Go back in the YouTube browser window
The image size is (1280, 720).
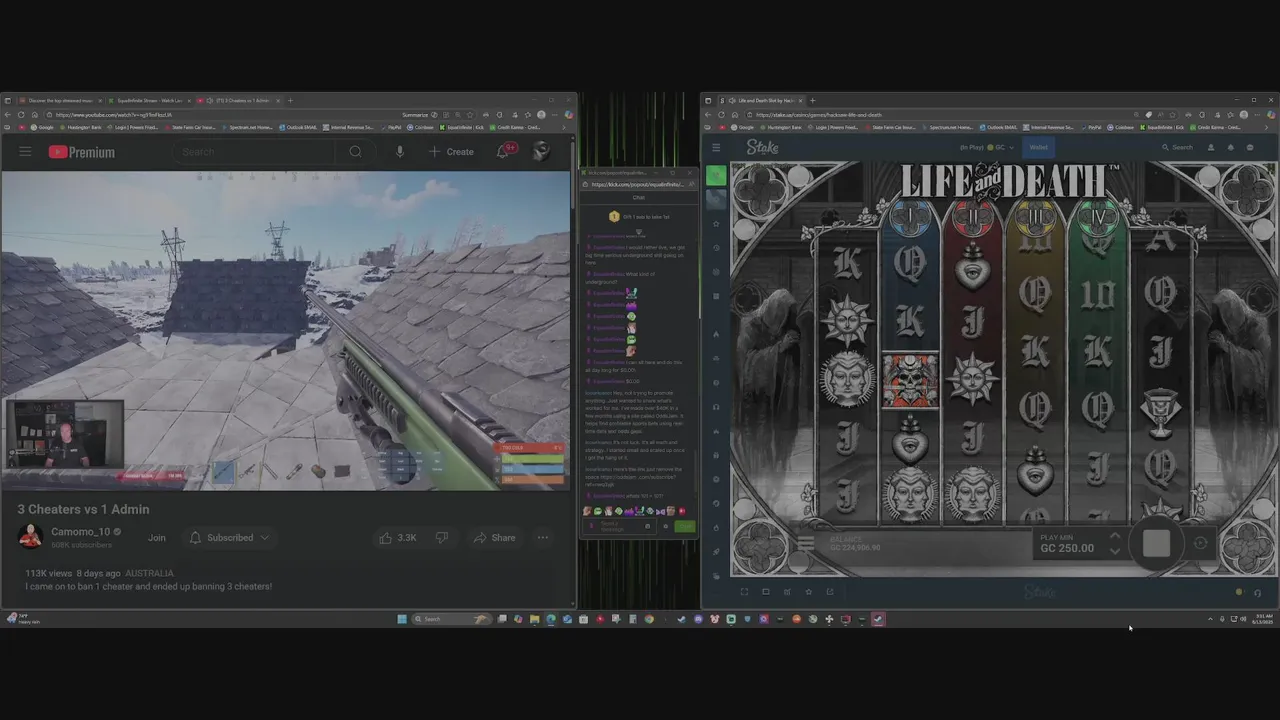8,115
